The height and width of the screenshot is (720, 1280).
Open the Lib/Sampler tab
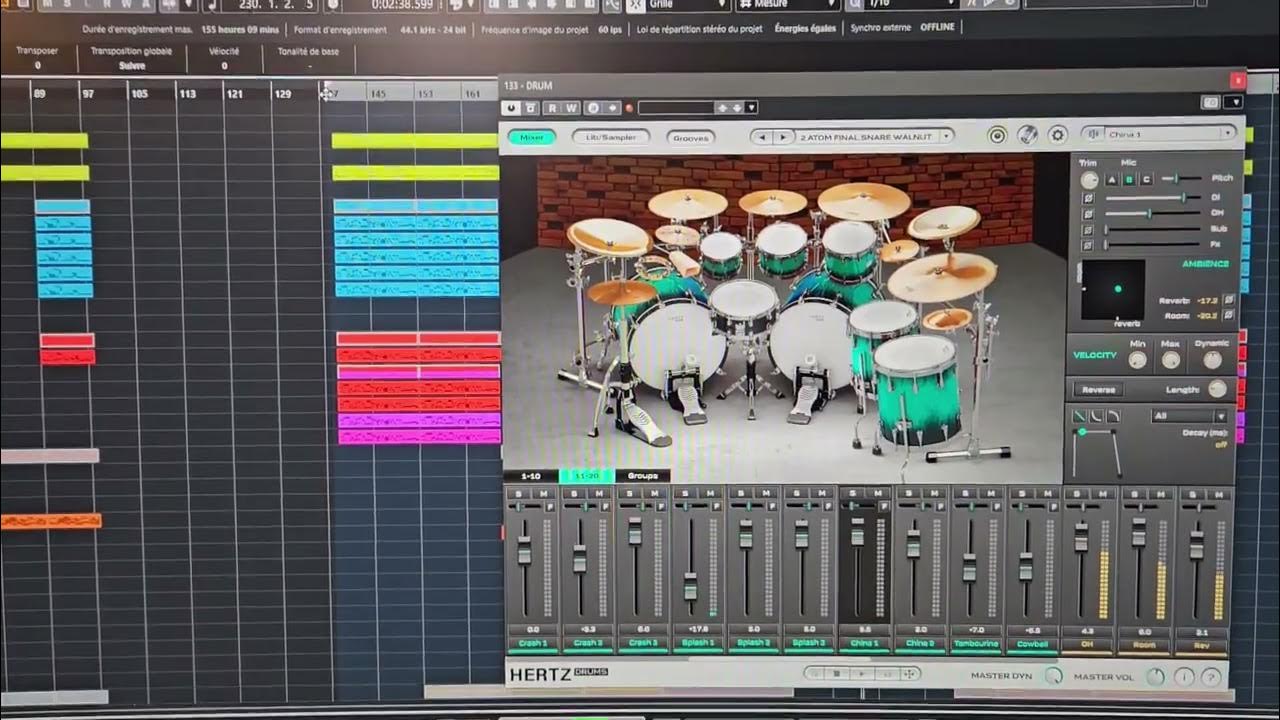tap(611, 137)
